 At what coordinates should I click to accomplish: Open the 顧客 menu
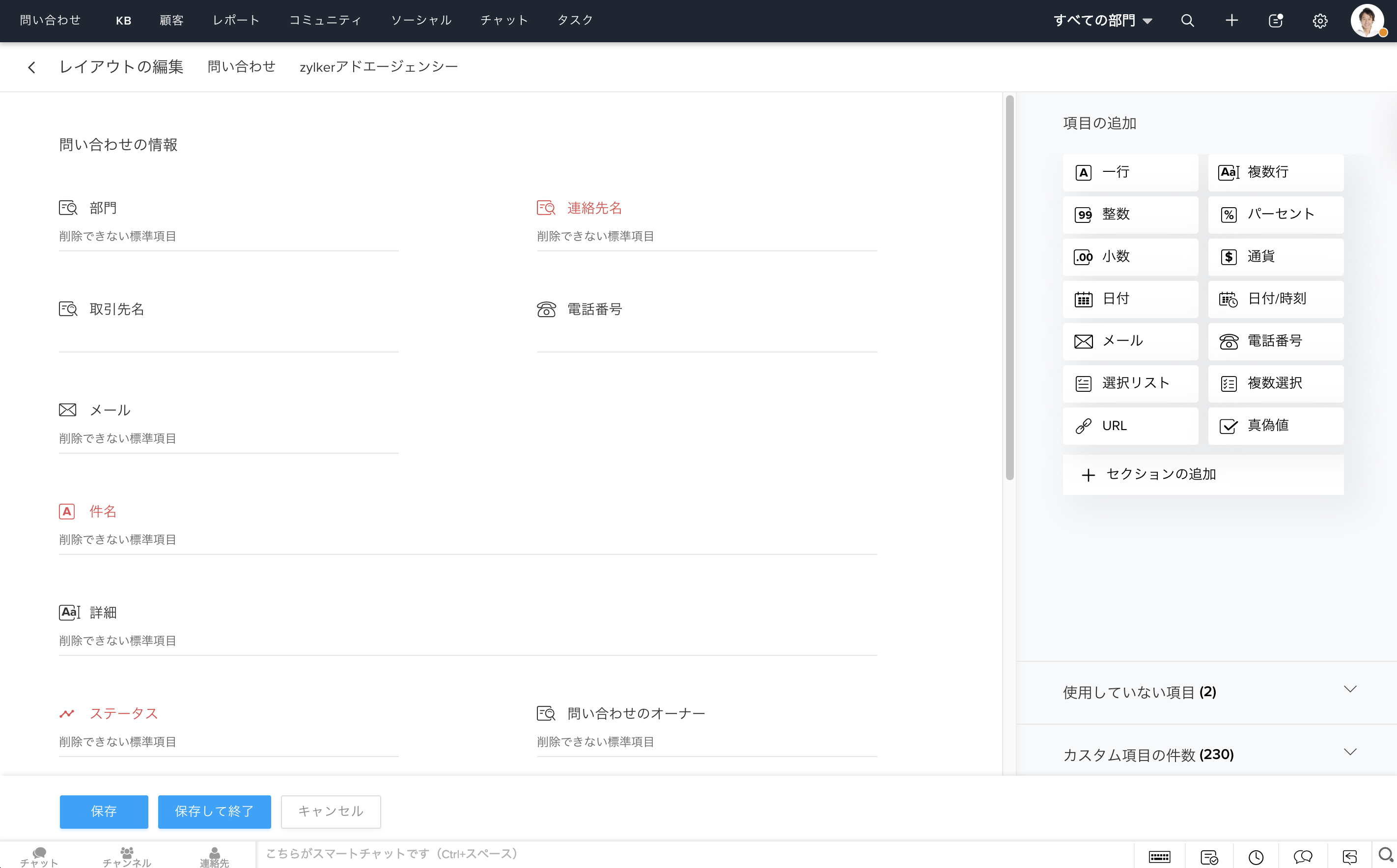pyautogui.click(x=171, y=20)
